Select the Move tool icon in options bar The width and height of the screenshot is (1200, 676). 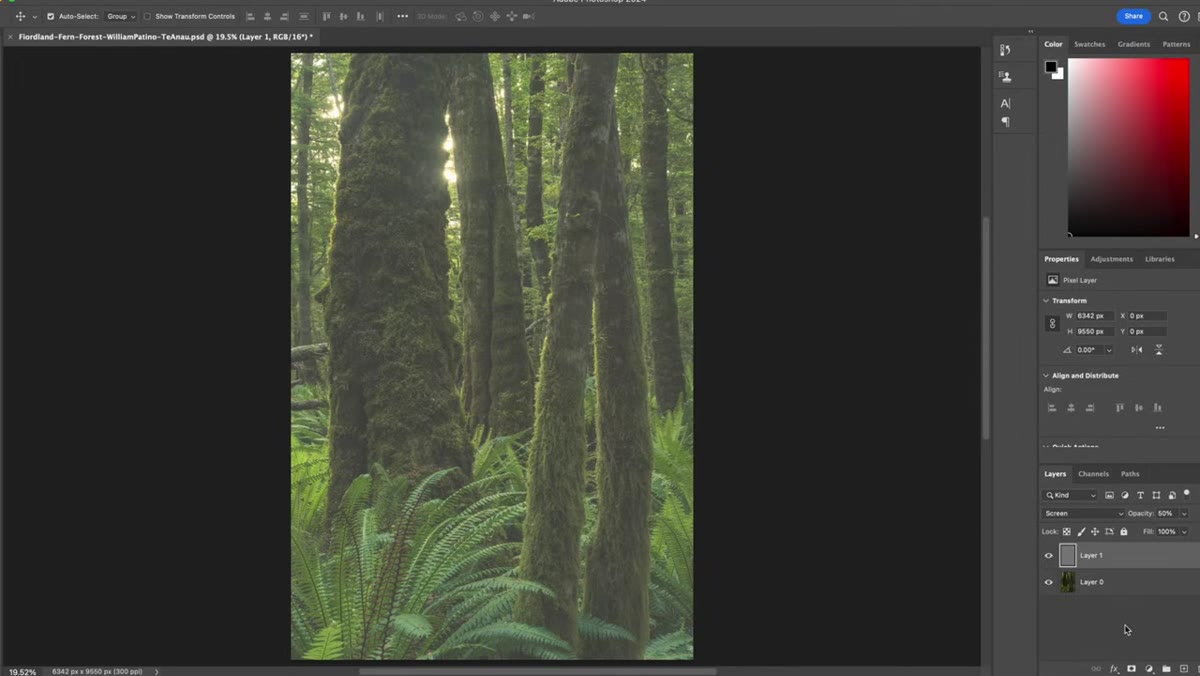click(x=20, y=16)
